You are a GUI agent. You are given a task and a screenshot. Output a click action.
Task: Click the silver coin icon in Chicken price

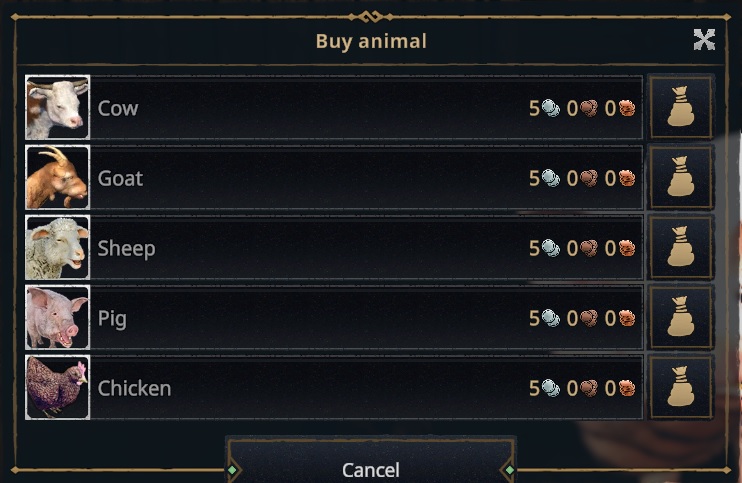[550, 388]
